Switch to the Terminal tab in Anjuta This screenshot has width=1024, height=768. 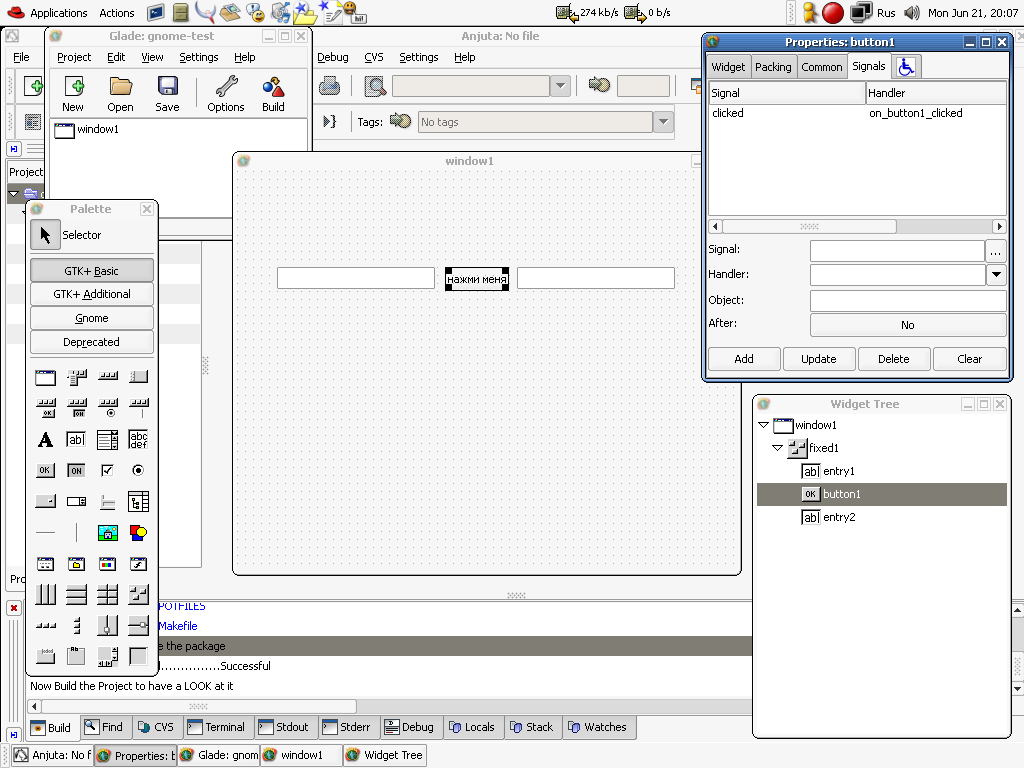point(216,727)
